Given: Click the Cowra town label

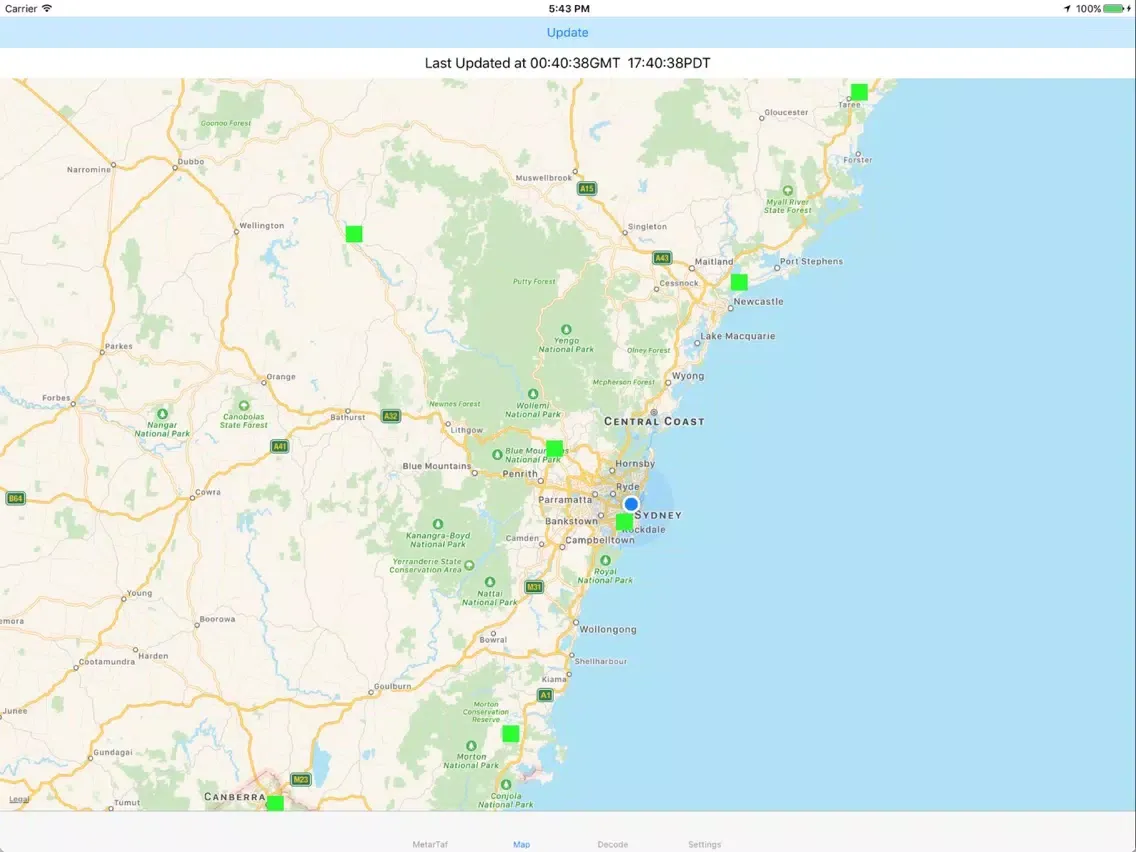Looking at the screenshot, I should point(208,492).
